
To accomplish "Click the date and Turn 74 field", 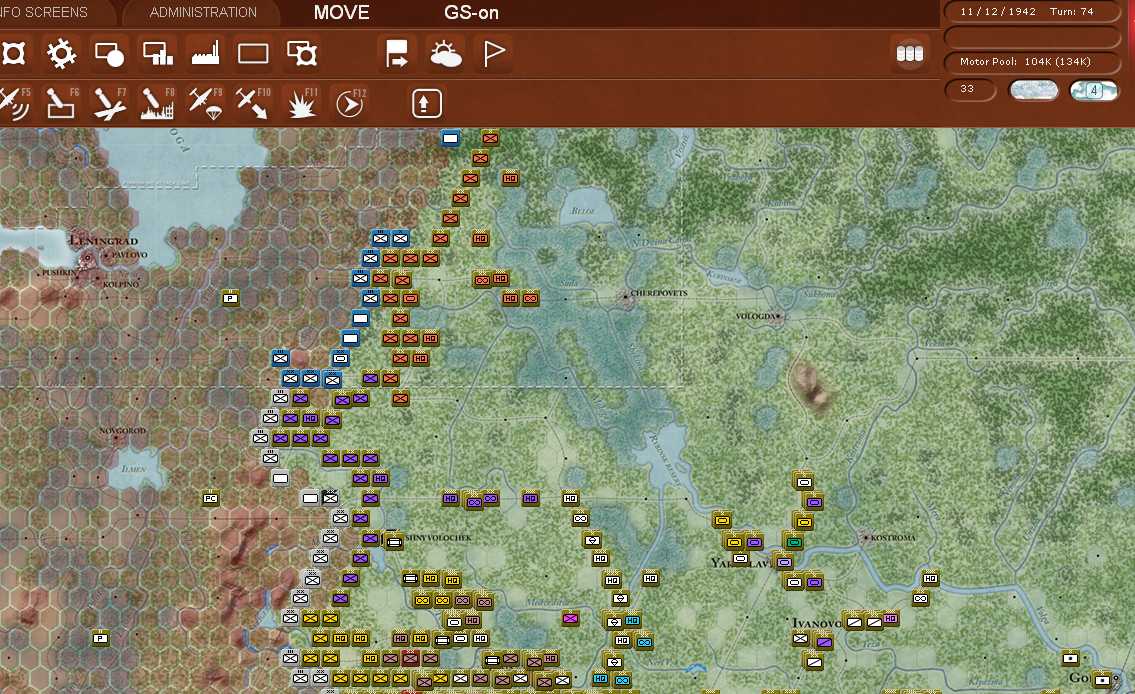I will pyautogui.click(x=1031, y=12).
